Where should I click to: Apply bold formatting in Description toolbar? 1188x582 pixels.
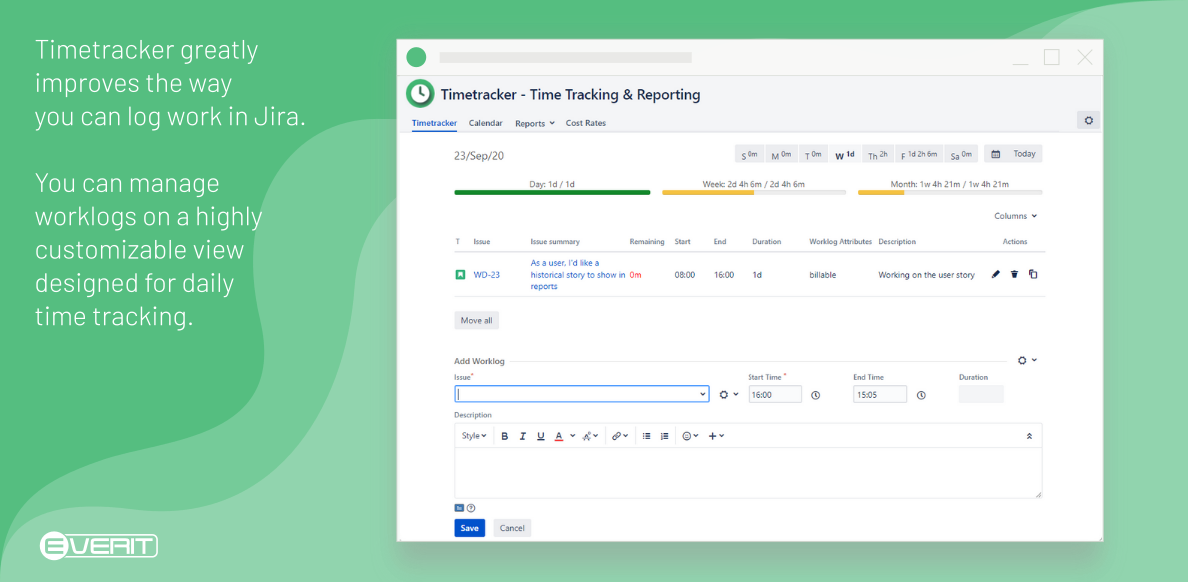click(x=505, y=436)
